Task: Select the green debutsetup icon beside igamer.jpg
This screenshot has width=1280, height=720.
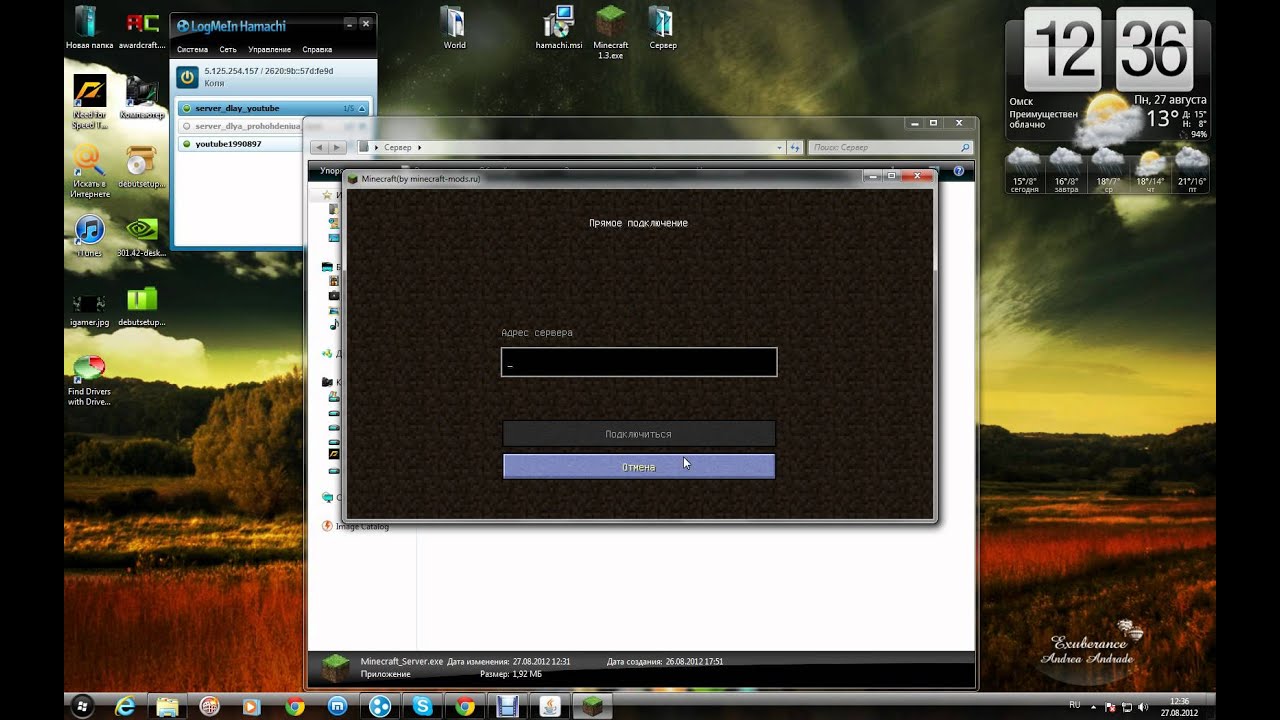Action: [141, 305]
